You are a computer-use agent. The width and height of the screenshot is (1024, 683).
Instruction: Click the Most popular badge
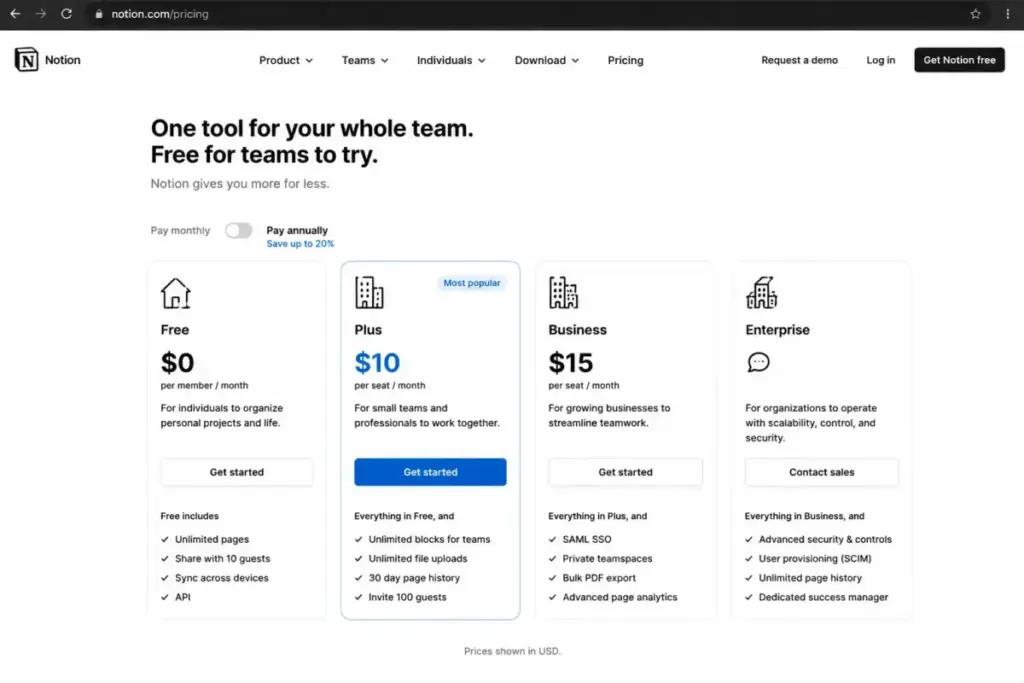(x=472, y=283)
